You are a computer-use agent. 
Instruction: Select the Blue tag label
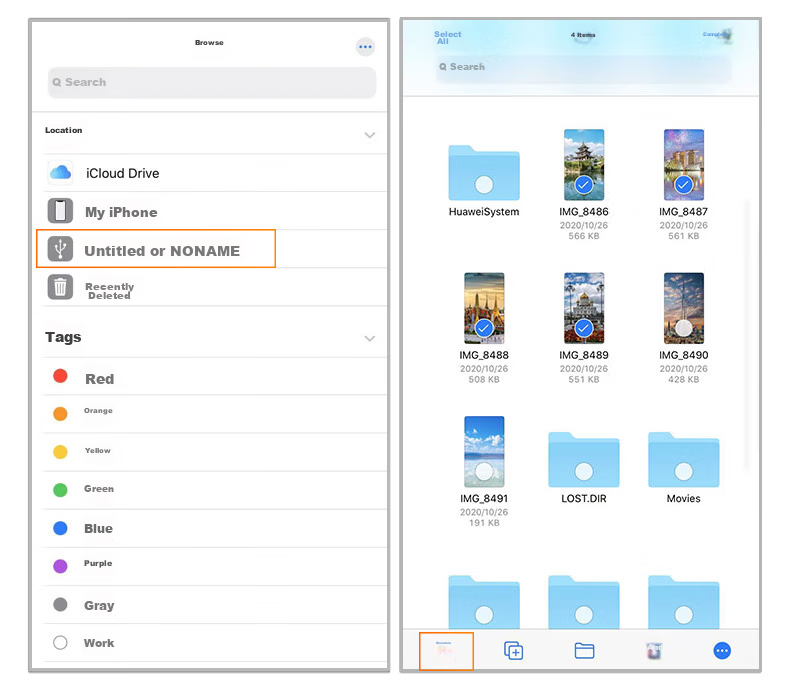[98, 528]
